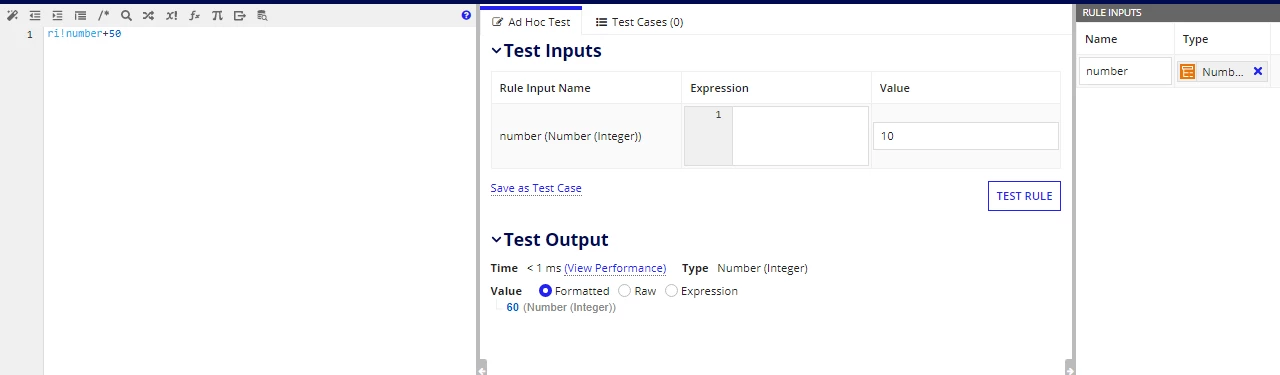Click the 'Number (Integer)' output type text
The width and height of the screenshot is (1280, 375).
pyautogui.click(x=762, y=268)
